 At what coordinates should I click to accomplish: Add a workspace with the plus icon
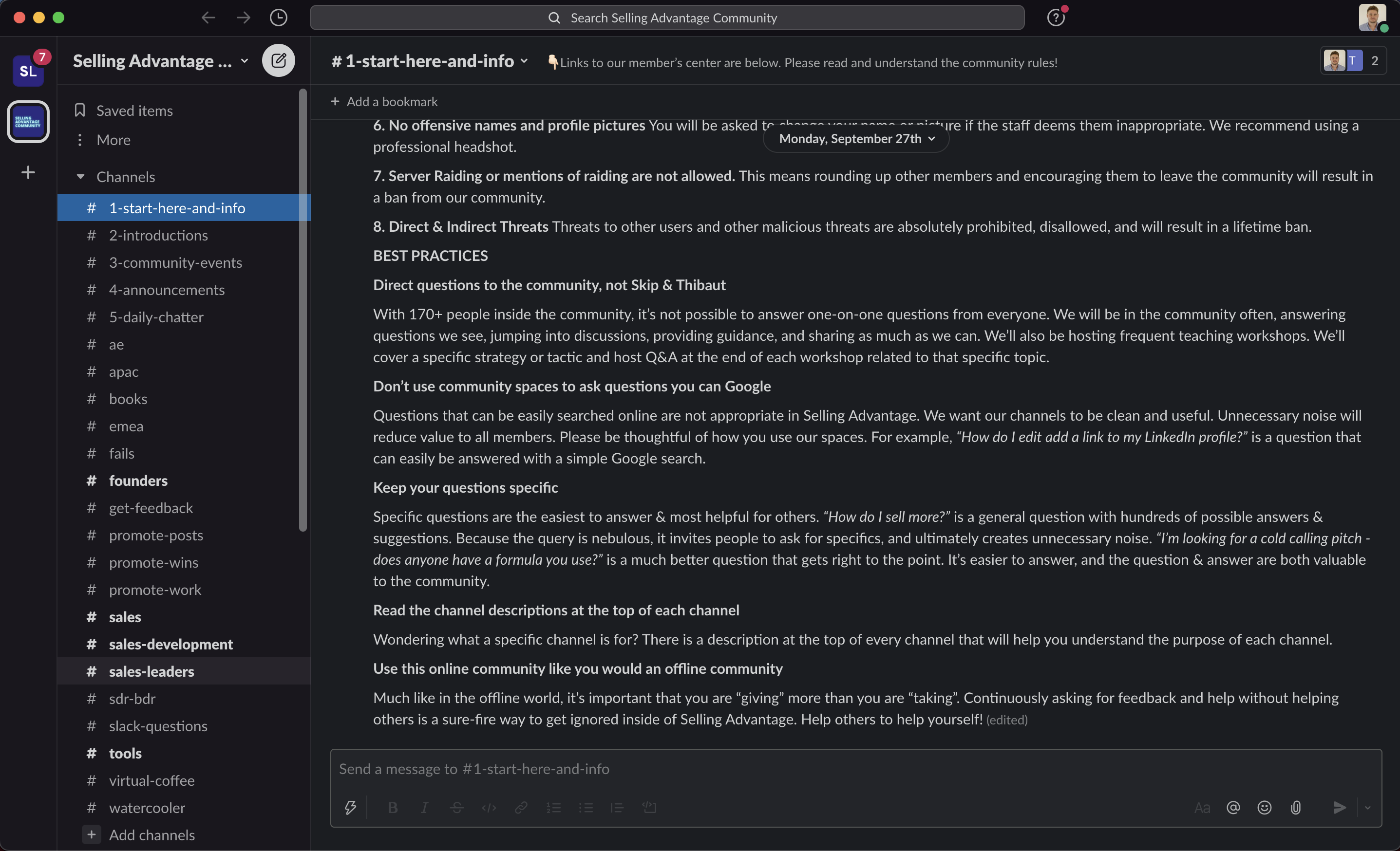28,172
